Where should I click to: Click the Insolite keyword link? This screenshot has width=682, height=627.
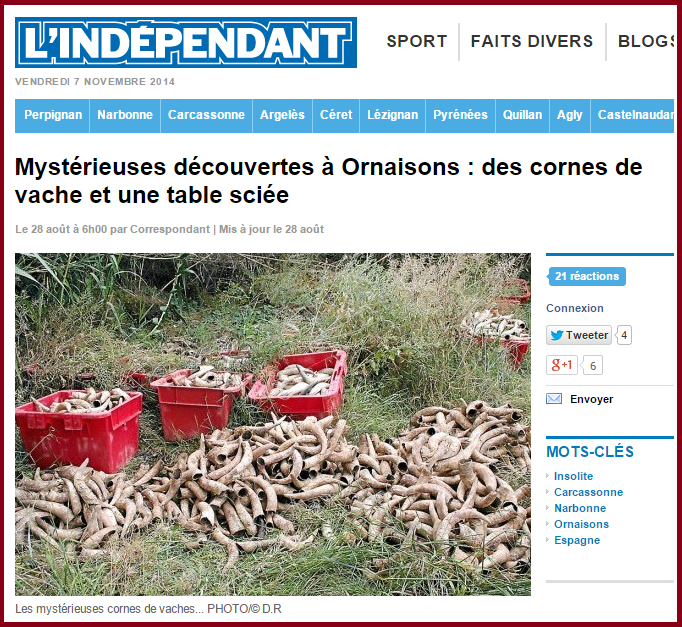573,476
